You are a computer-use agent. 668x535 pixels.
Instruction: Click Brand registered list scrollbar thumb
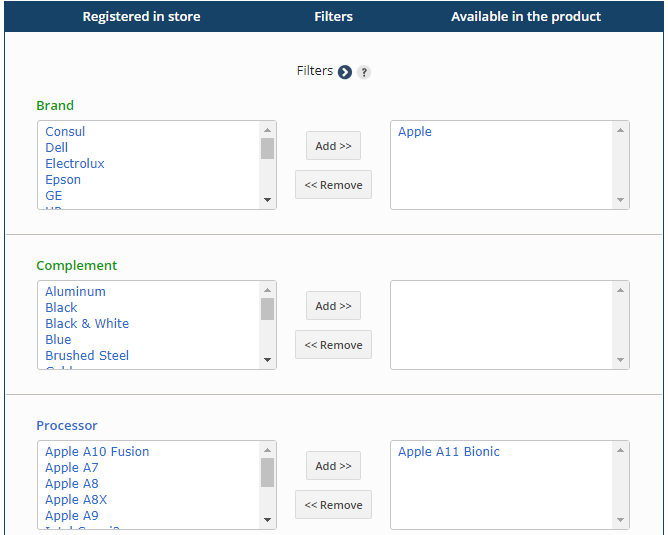tap(268, 148)
